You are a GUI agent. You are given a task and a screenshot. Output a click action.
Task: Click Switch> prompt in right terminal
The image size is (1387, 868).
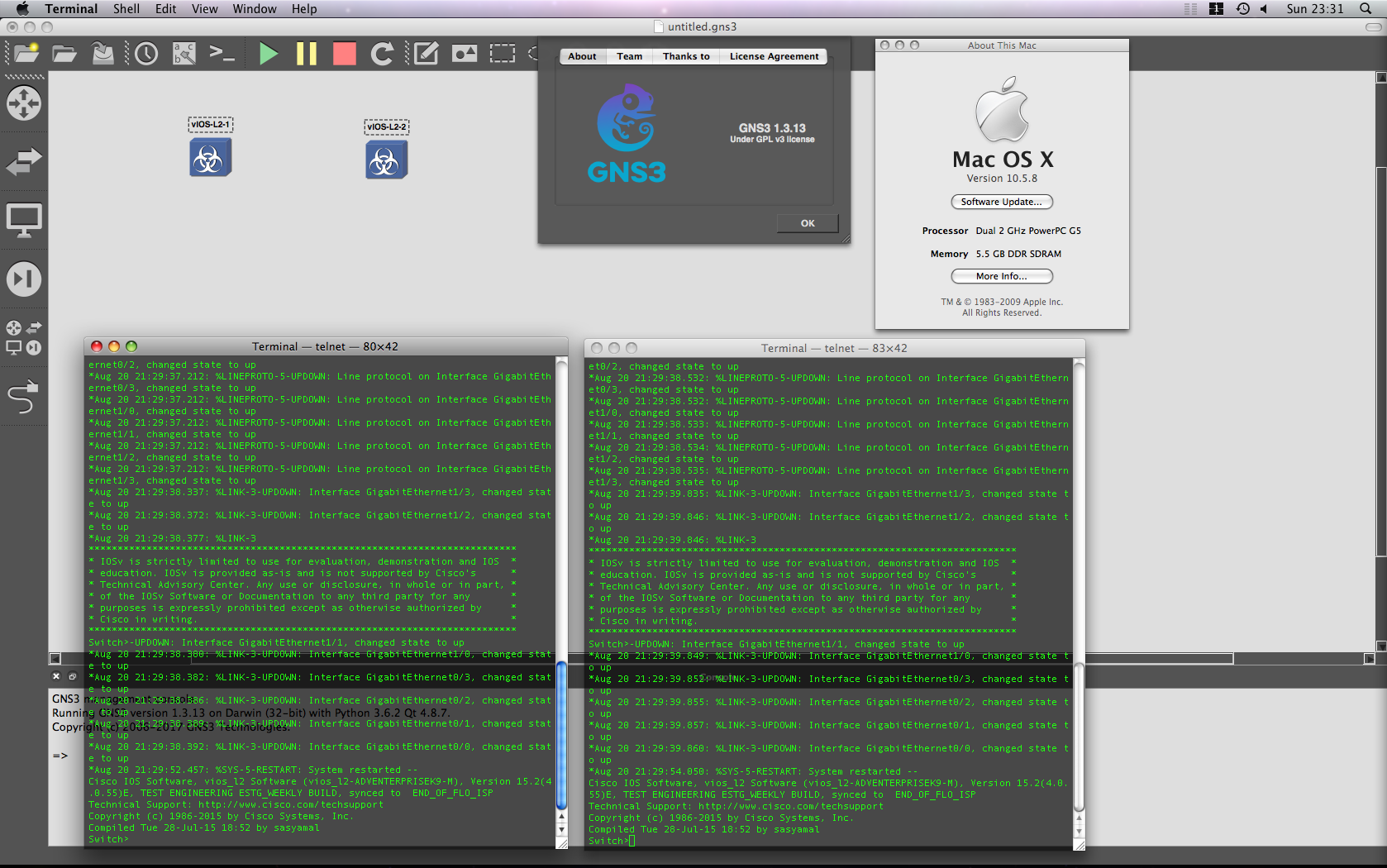tap(608, 841)
